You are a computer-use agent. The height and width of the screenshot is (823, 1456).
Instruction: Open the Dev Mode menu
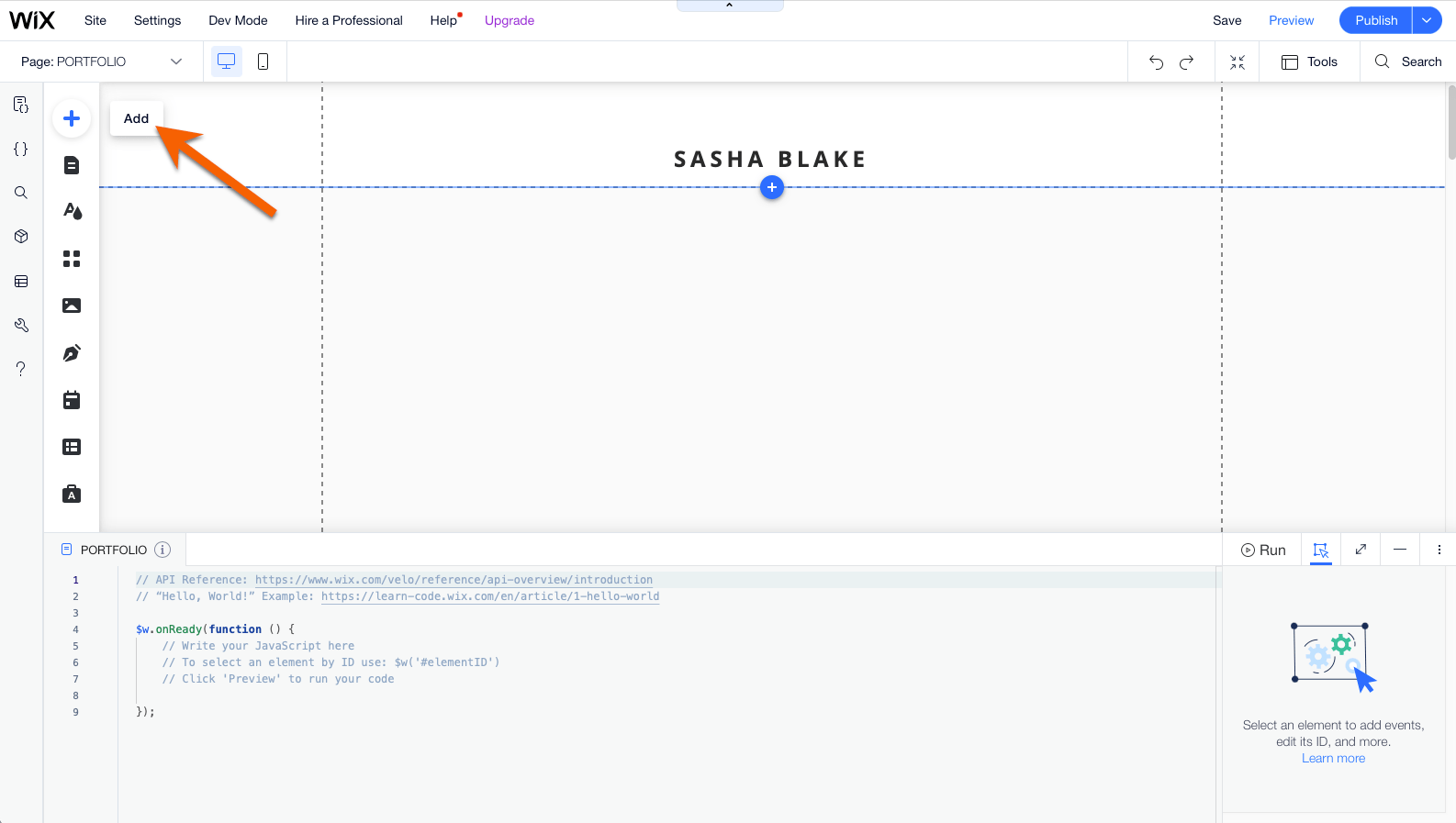pos(239,20)
